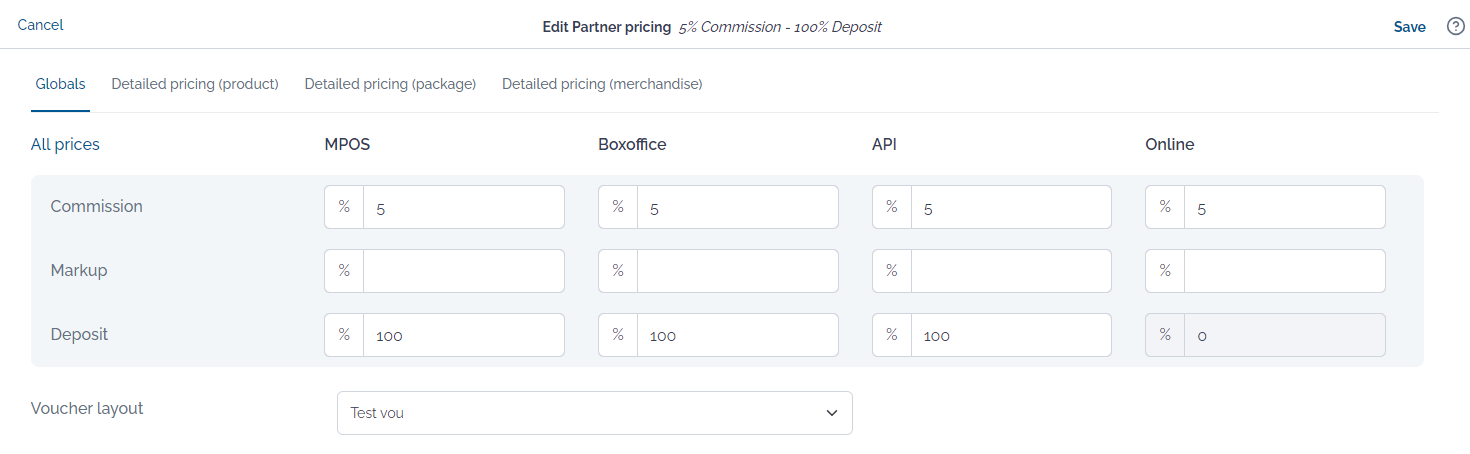1470x454 pixels.
Task: Click the percent symbol in Online Commission
Action: click(x=1165, y=207)
